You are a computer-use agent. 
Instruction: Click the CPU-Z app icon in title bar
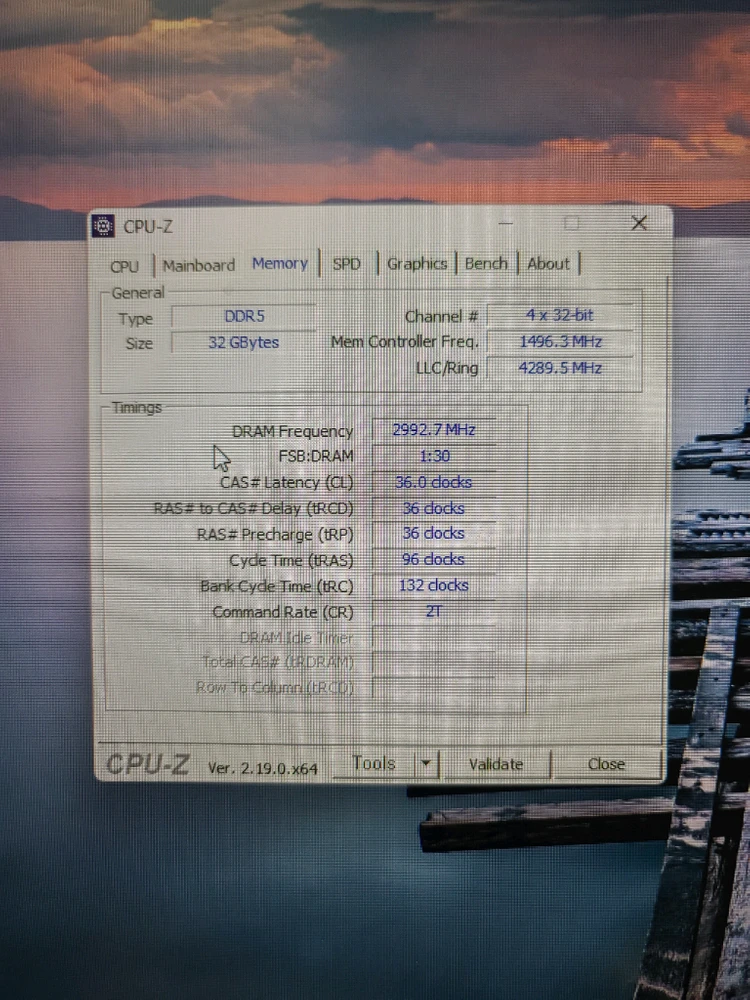tap(103, 226)
